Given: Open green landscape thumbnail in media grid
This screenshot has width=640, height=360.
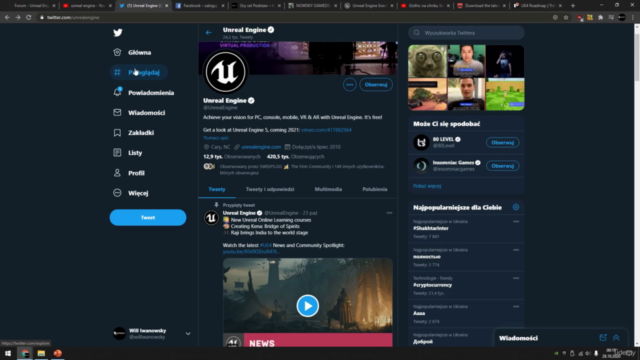Looking at the screenshot, I should tap(505, 95).
